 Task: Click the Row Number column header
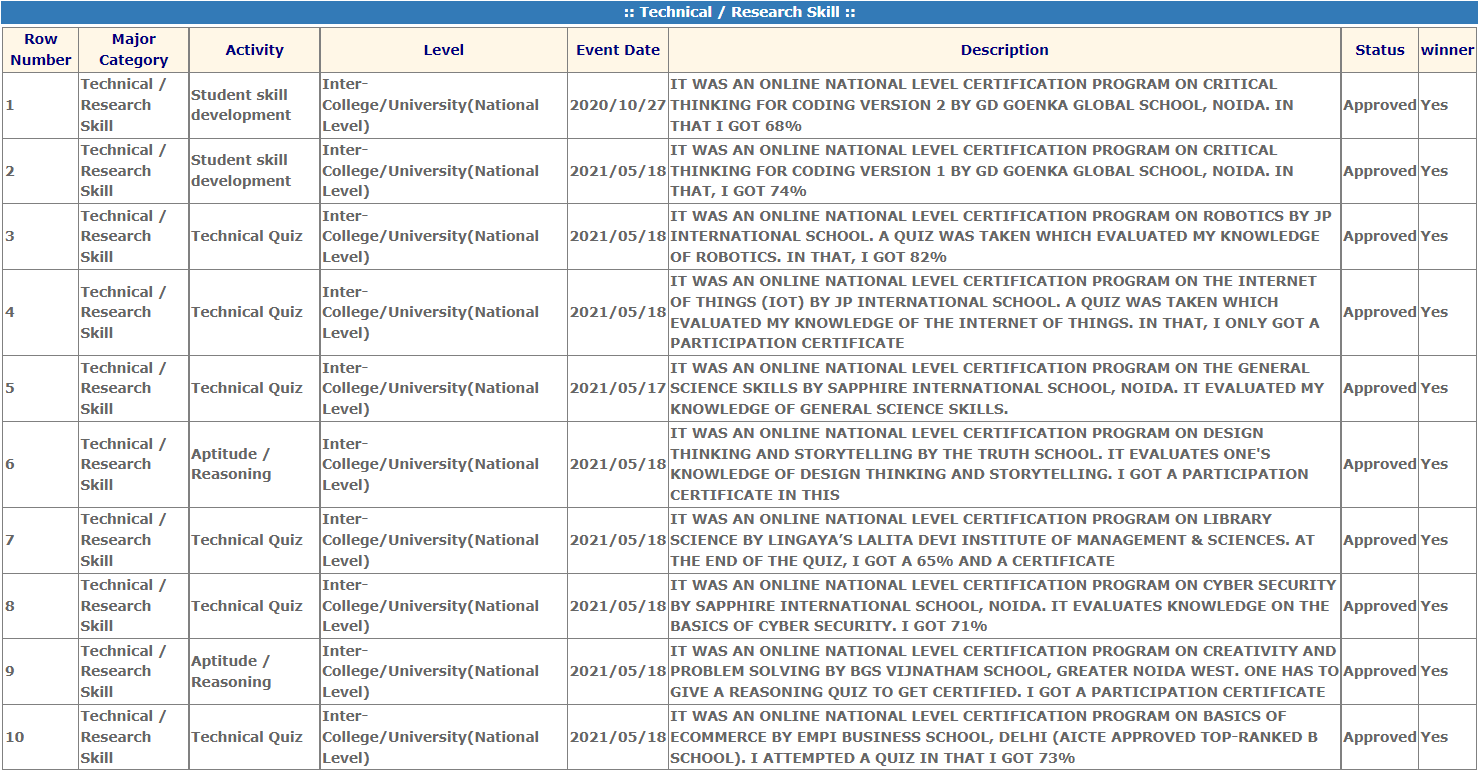click(40, 50)
